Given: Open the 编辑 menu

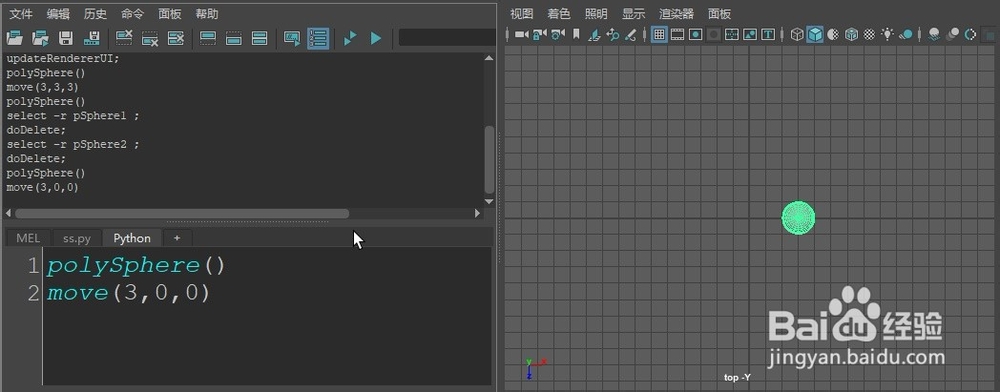Looking at the screenshot, I should [x=57, y=14].
